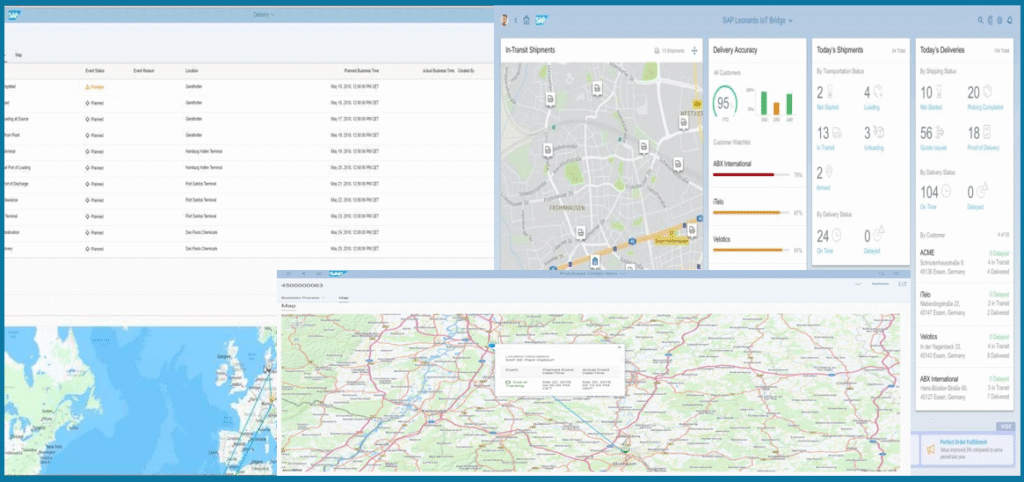Image resolution: width=1024 pixels, height=482 pixels.
Task: Click purchase order number 4500000063
Action: [x=302, y=285]
